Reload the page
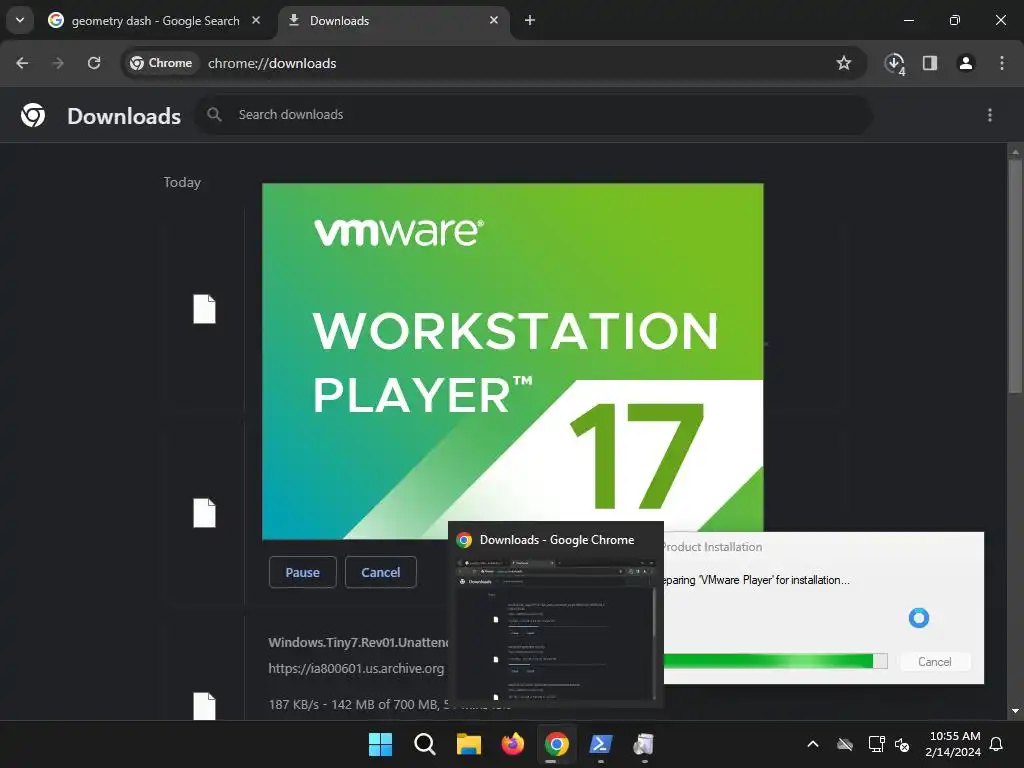The height and width of the screenshot is (768, 1024). [94, 63]
